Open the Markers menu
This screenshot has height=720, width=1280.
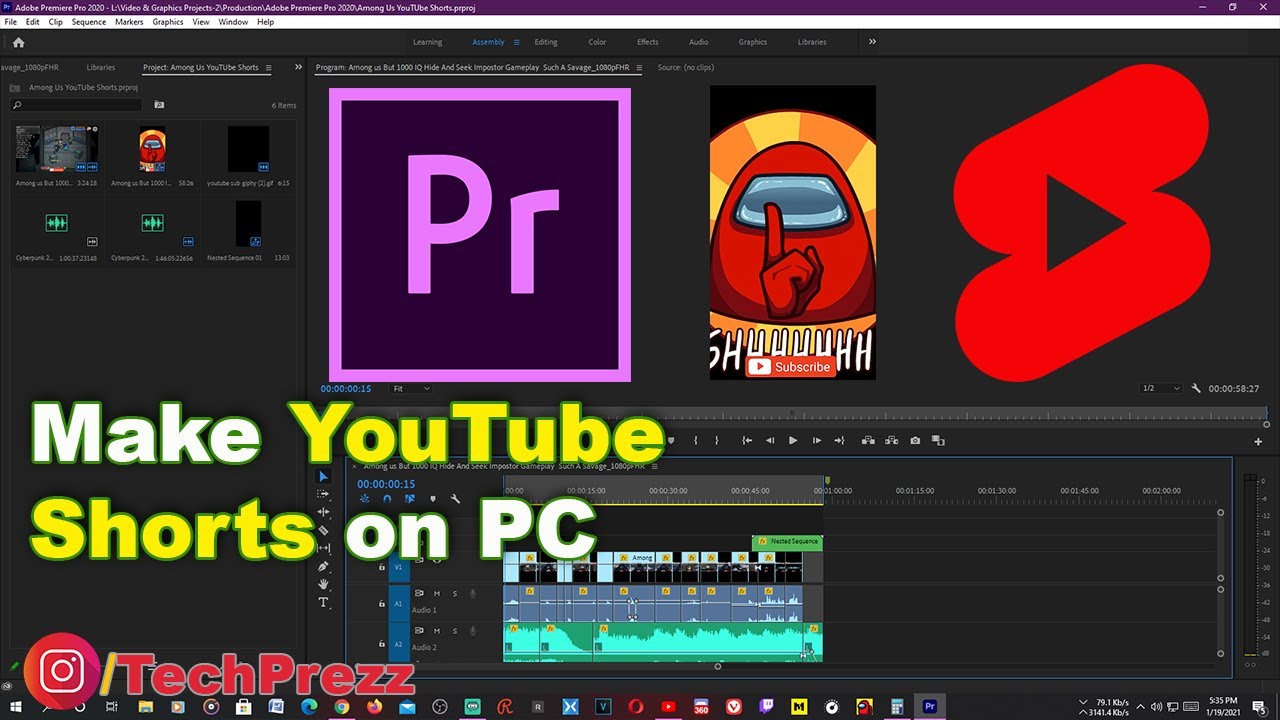coord(129,22)
